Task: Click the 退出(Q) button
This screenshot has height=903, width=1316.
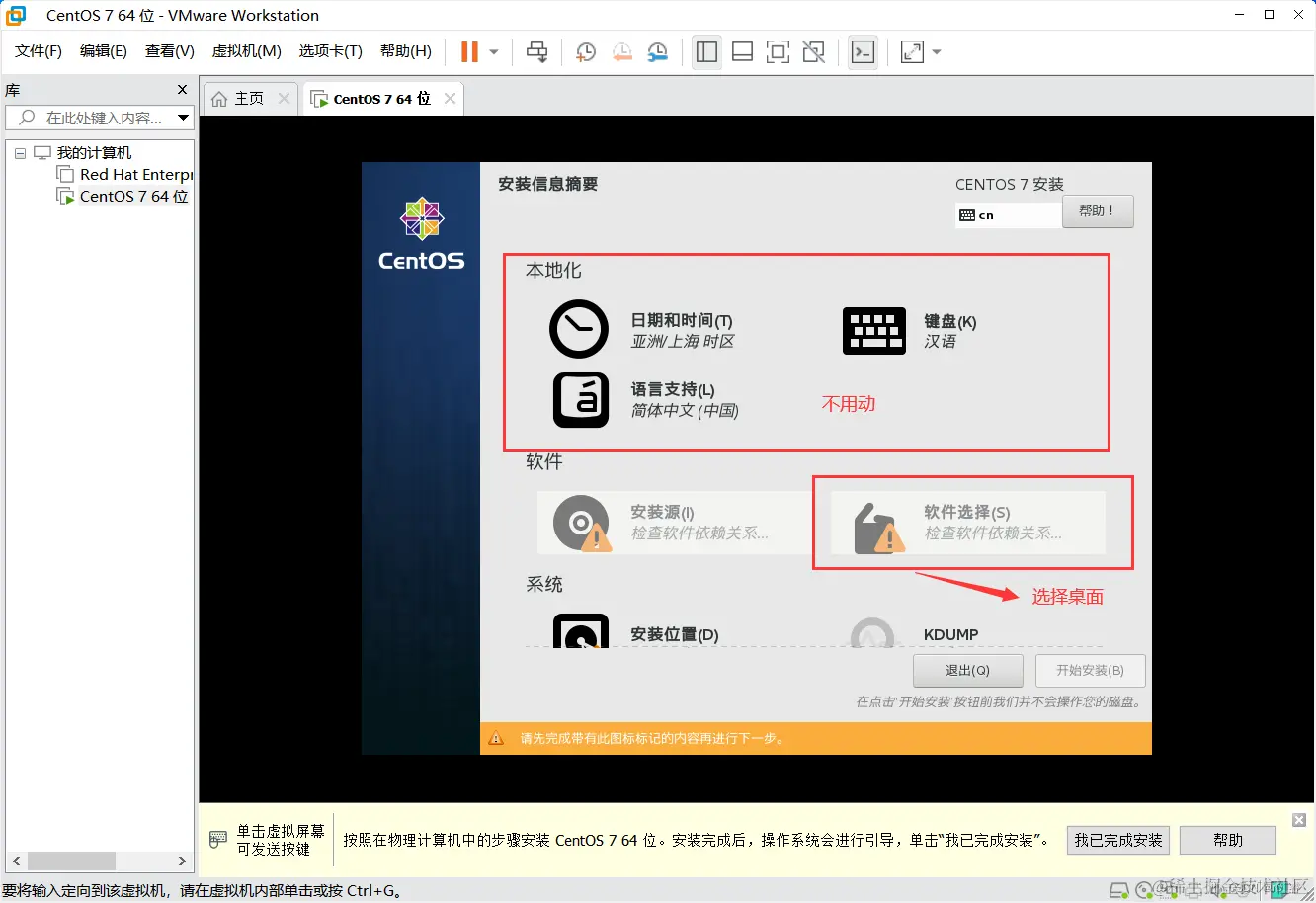Action: tap(967, 670)
